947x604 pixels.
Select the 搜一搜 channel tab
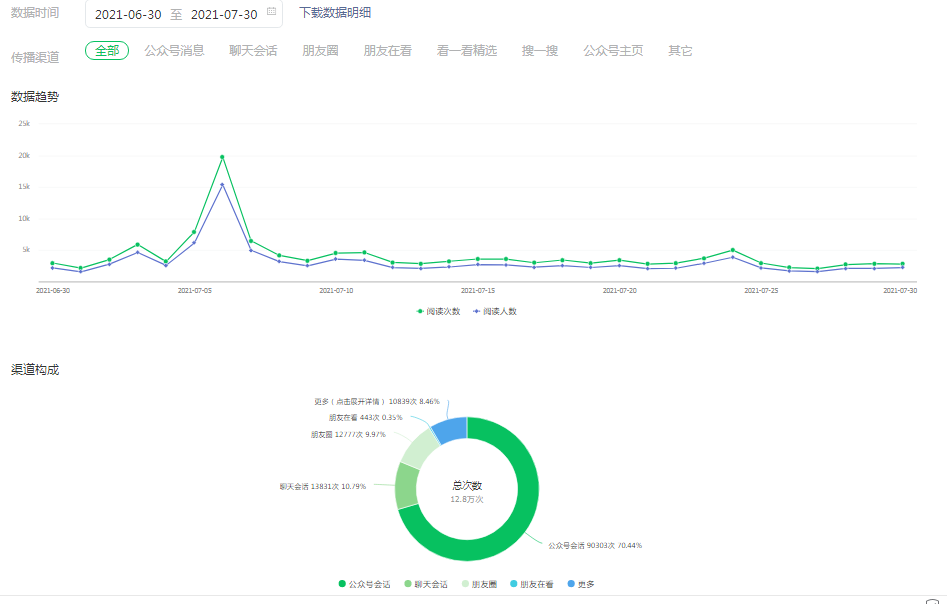(540, 51)
